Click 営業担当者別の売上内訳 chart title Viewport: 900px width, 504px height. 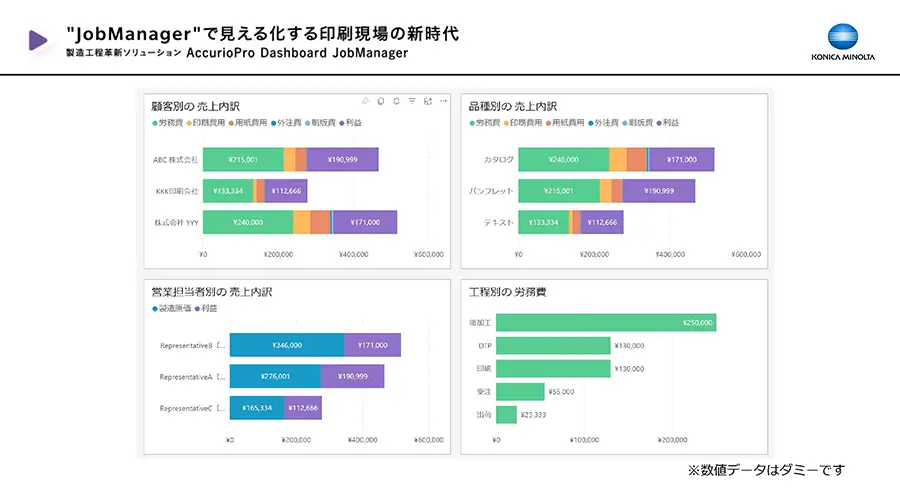[x=211, y=292]
